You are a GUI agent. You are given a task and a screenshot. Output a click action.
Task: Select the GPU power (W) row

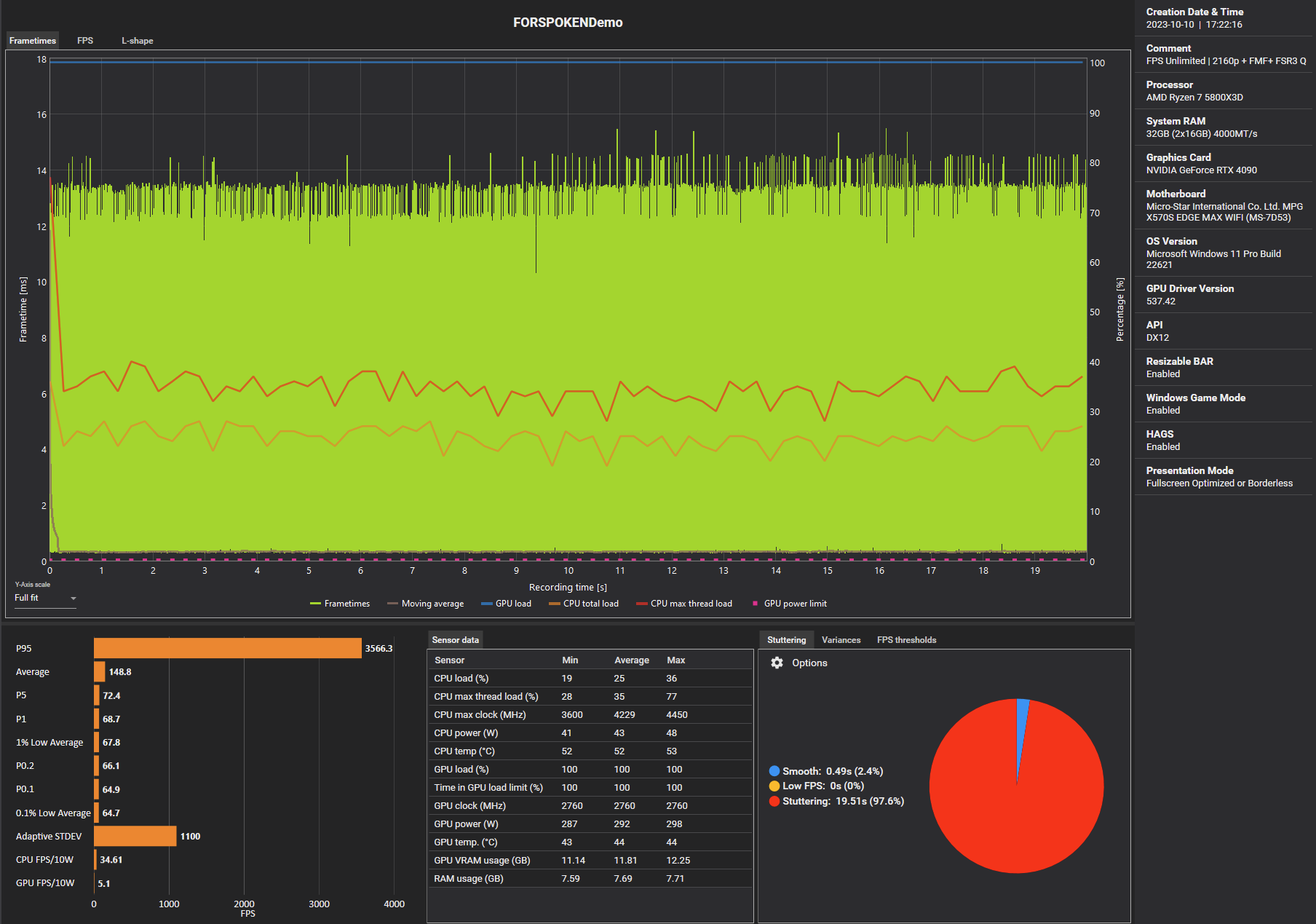[590, 824]
